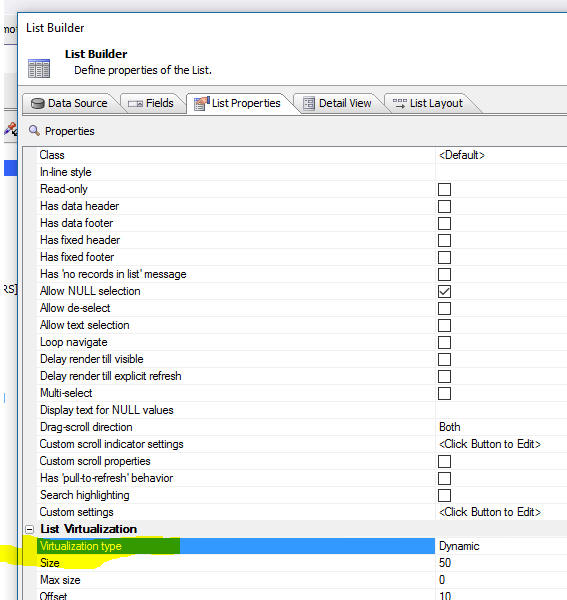
Task: Collapse the List Virtualization section
Action: click(x=29, y=529)
